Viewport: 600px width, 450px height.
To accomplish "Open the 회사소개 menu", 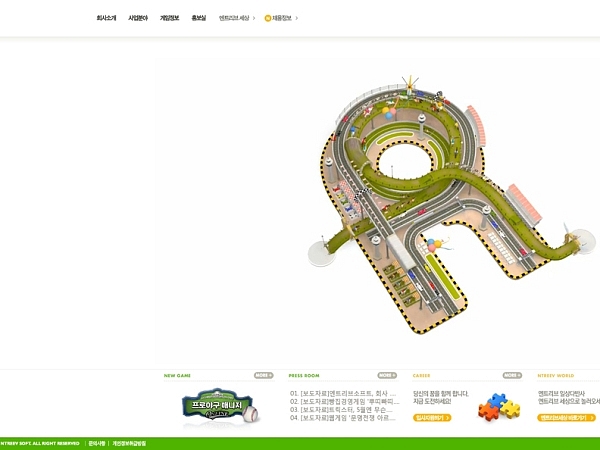I will click(x=106, y=18).
